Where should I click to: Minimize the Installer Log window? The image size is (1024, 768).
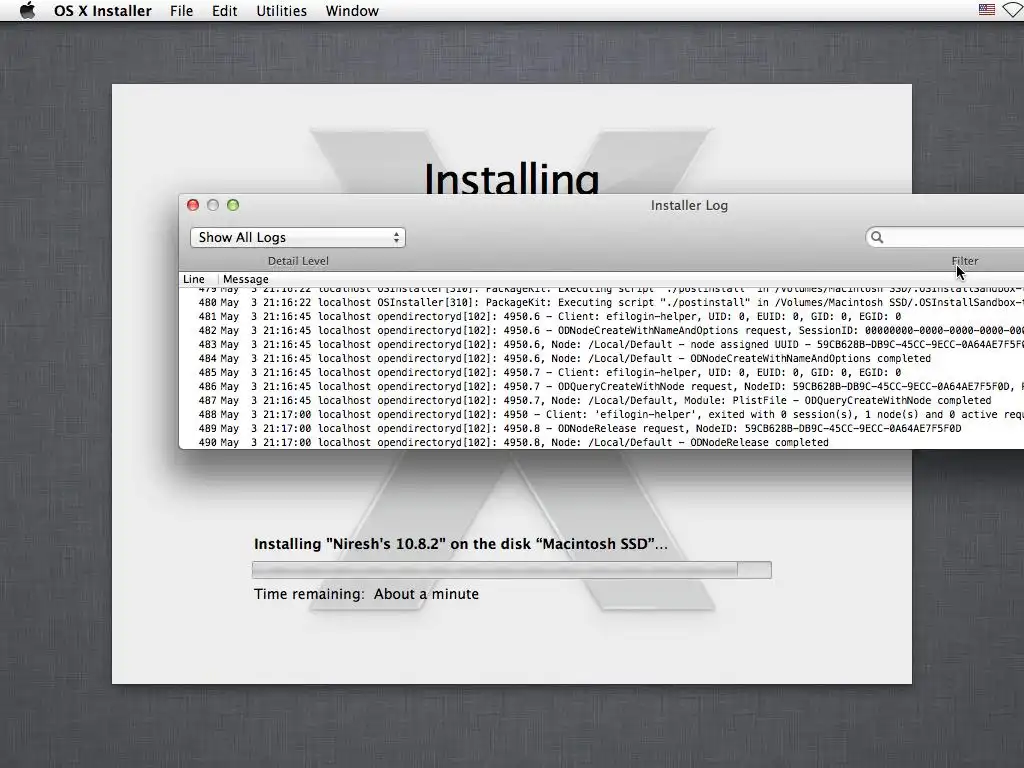pos(213,205)
